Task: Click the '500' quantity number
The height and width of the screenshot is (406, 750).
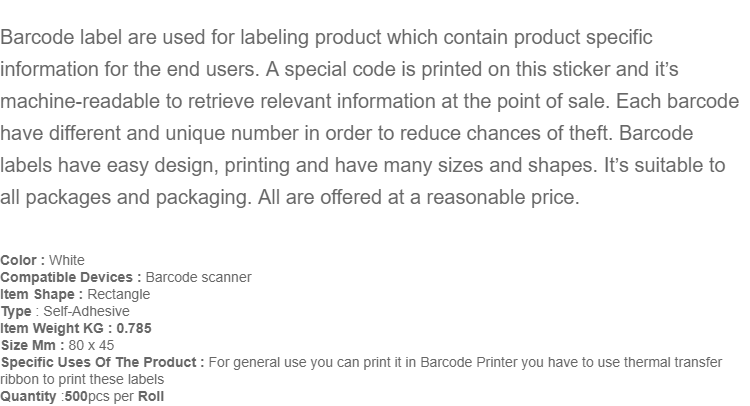Action: point(76,396)
